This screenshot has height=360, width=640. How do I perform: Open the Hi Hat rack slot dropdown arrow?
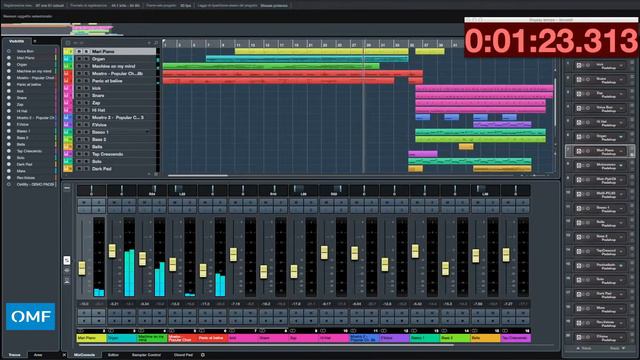(621, 123)
